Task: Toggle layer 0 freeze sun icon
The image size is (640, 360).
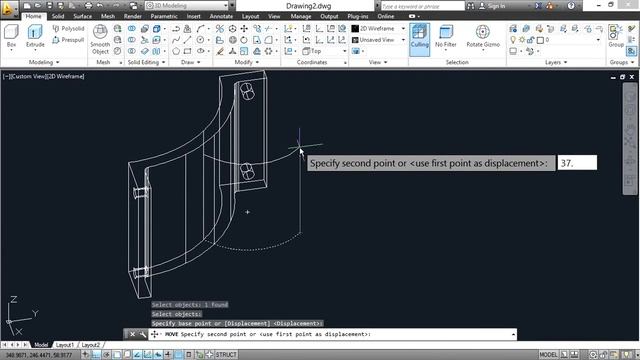Action: 522,40
